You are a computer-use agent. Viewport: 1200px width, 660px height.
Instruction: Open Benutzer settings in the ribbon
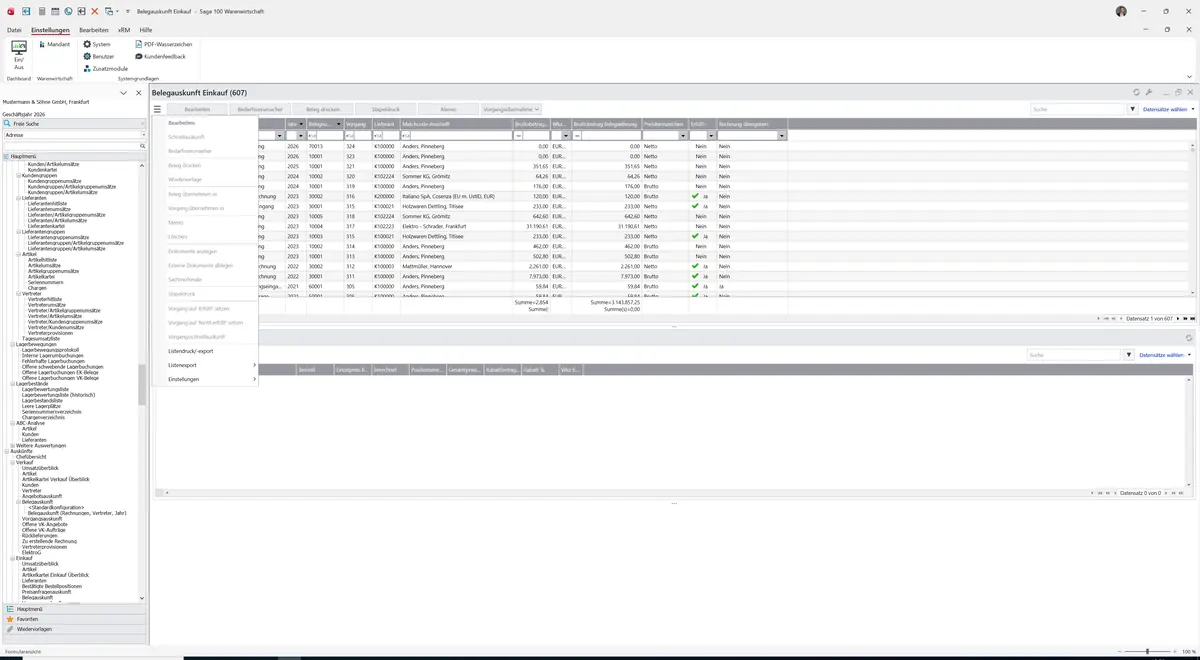tap(99, 56)
